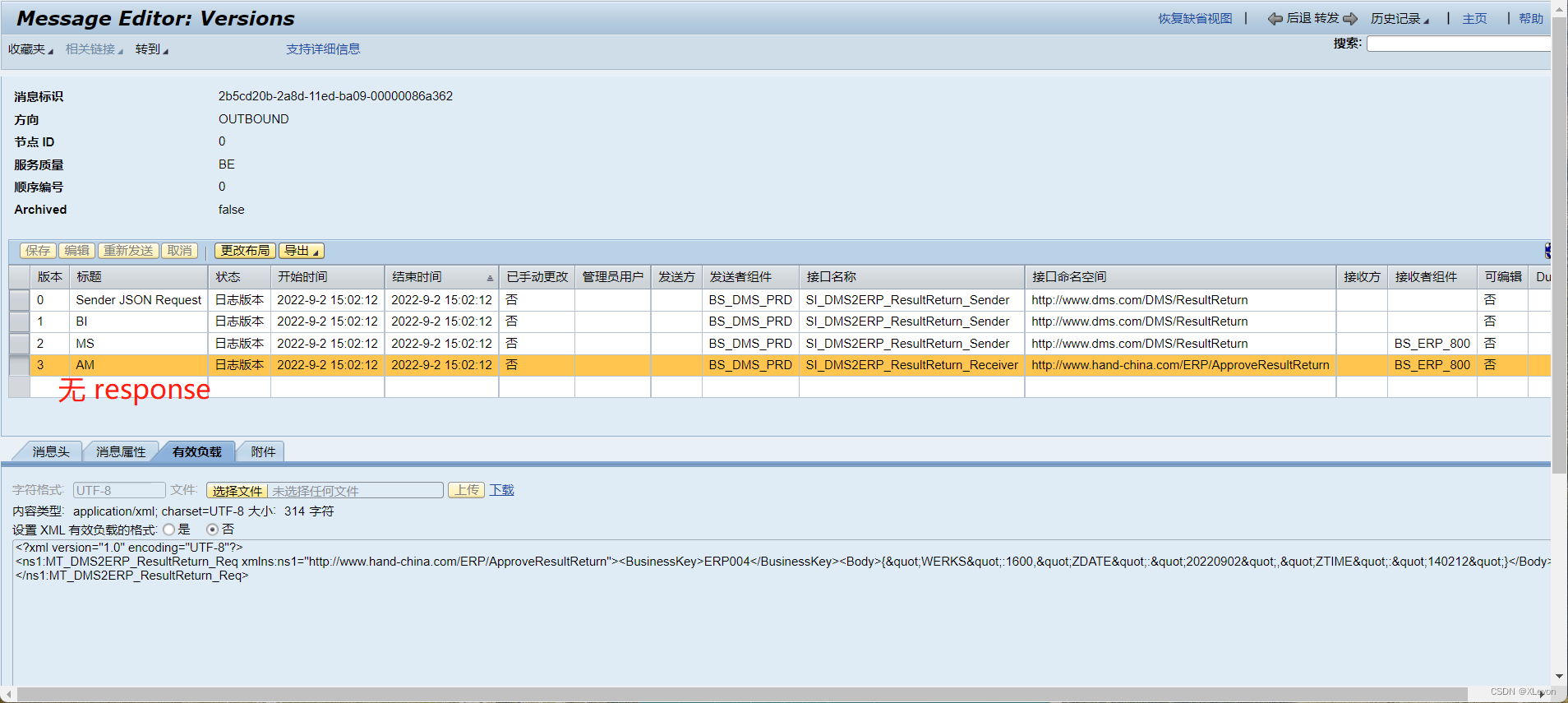Click the vertical scrollbar down arrow

point(1559,677)
